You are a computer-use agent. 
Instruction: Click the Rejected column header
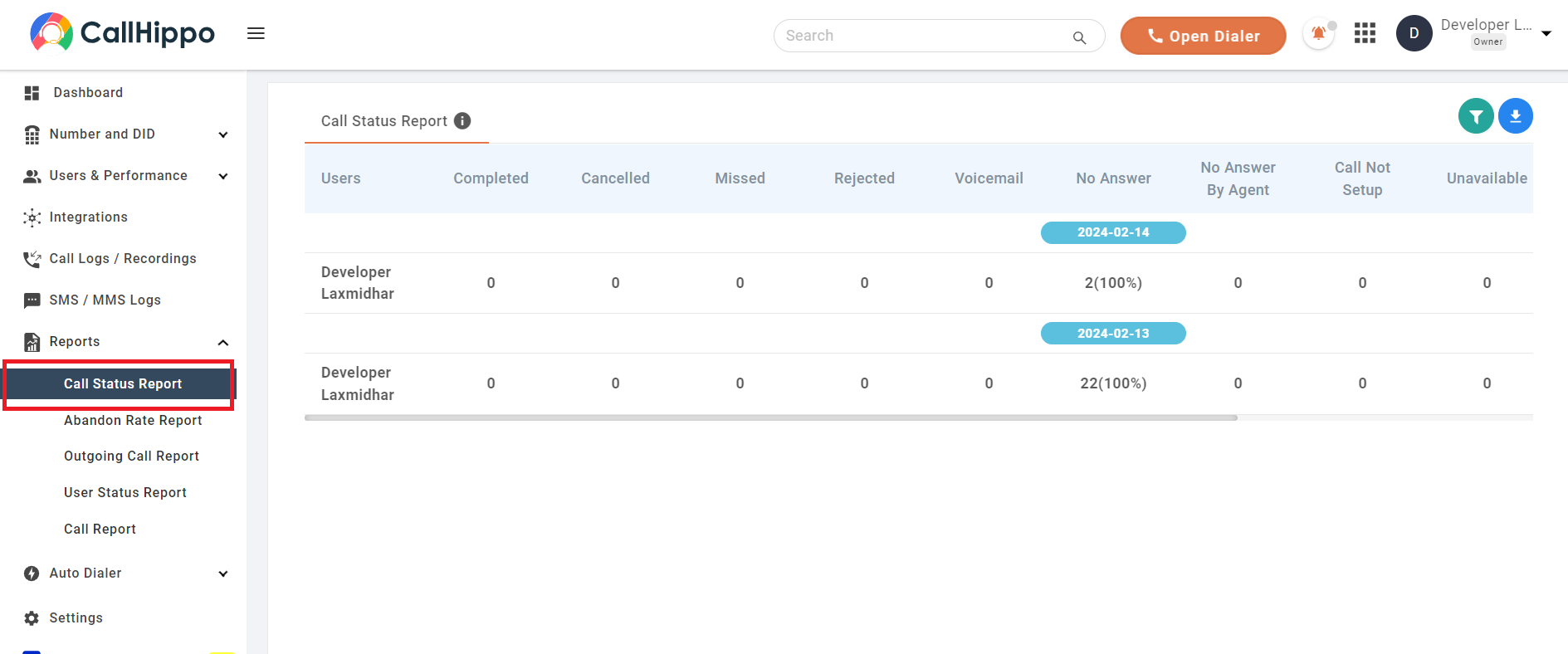point(864,178)
